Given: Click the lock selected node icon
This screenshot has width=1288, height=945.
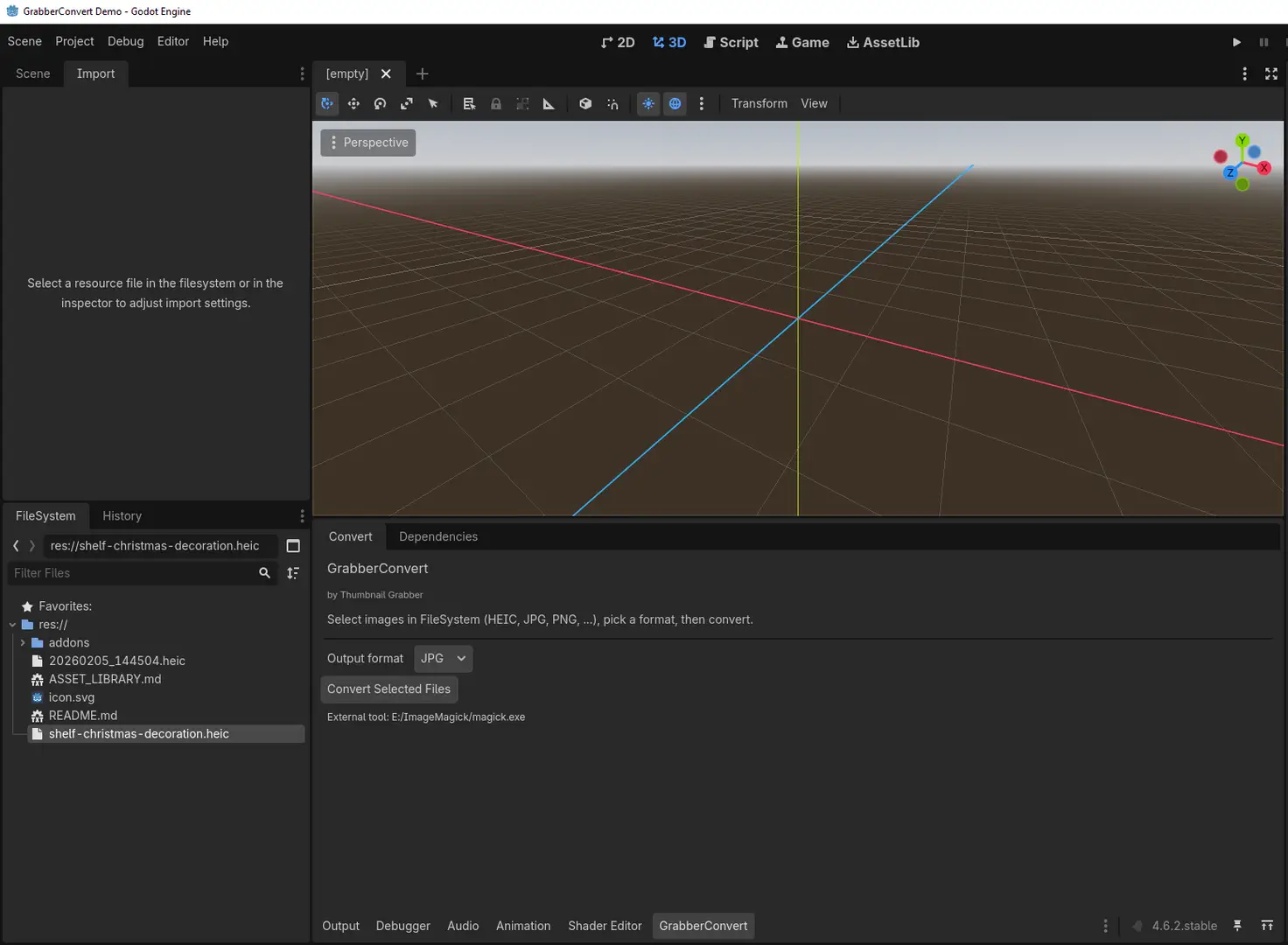Looking at the screenshot, I should click(x=496, y=103).
